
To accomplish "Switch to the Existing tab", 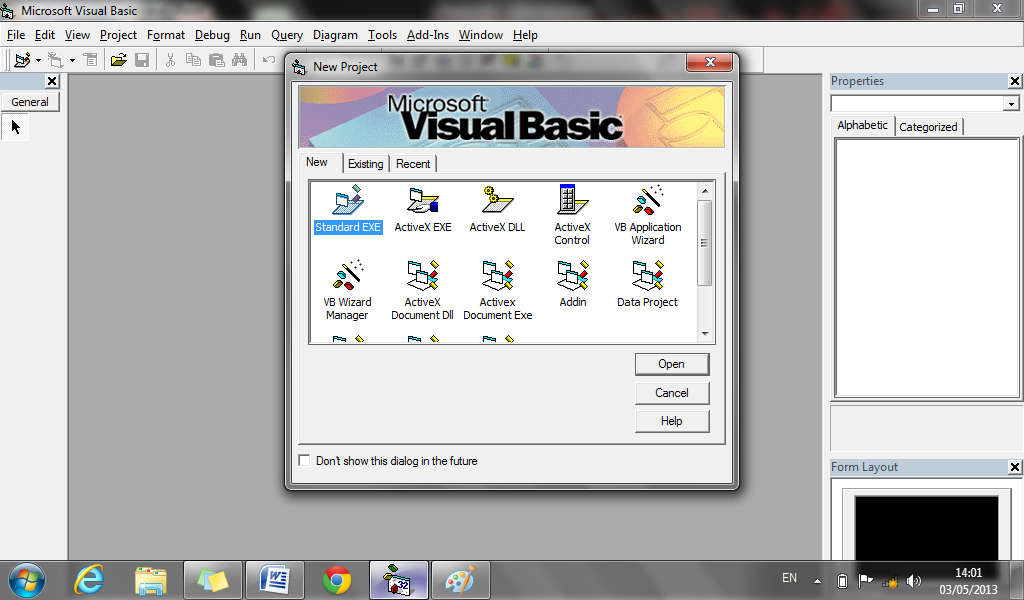I will [366, 164].
